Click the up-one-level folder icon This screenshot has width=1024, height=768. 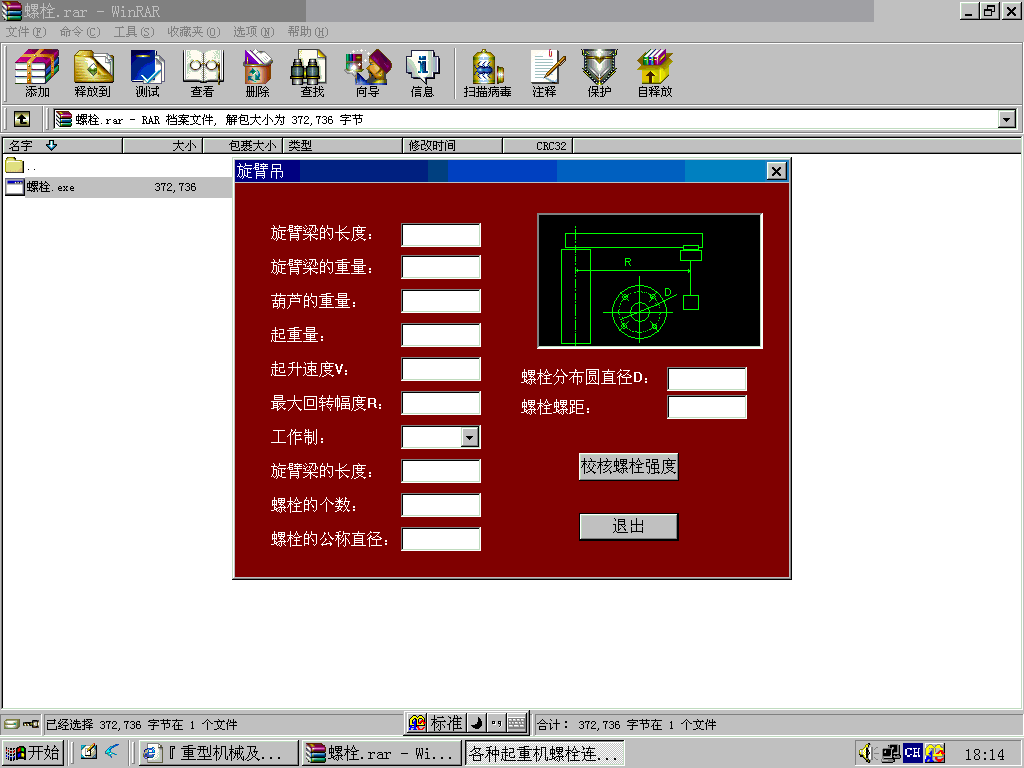(21, 118)
